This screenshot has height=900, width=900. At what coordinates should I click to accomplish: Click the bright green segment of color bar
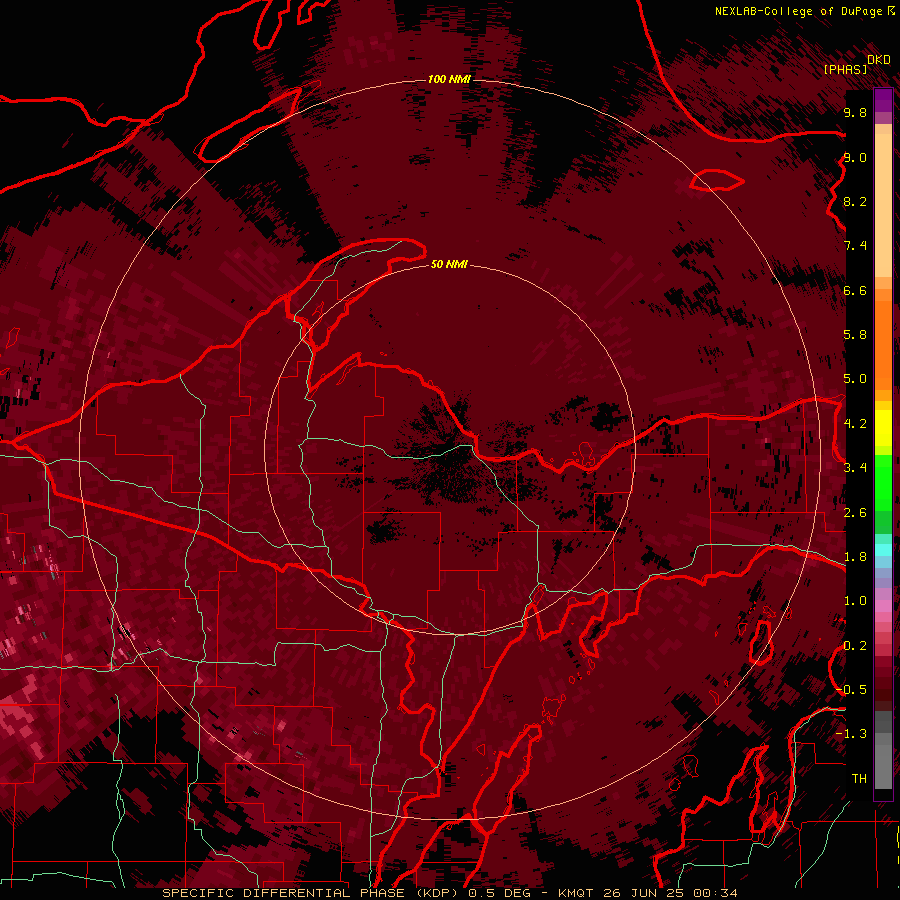pyautogui.click(x=883, y=482)
